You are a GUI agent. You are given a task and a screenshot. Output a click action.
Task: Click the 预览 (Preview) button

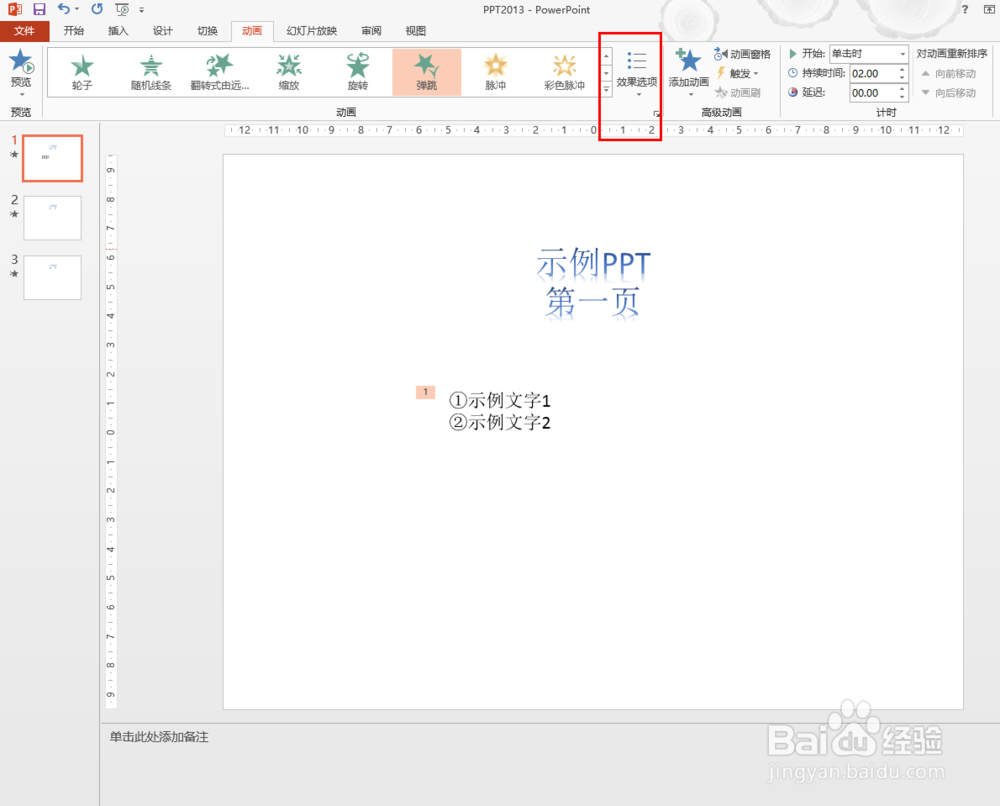[20, 71]
